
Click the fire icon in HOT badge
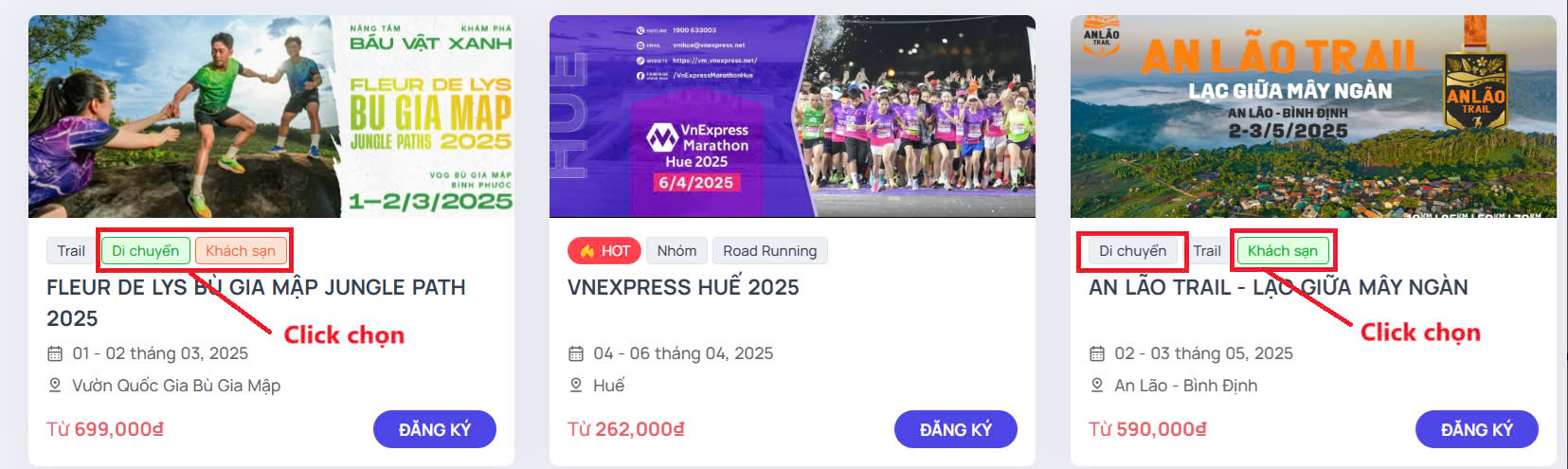[587, 251]
